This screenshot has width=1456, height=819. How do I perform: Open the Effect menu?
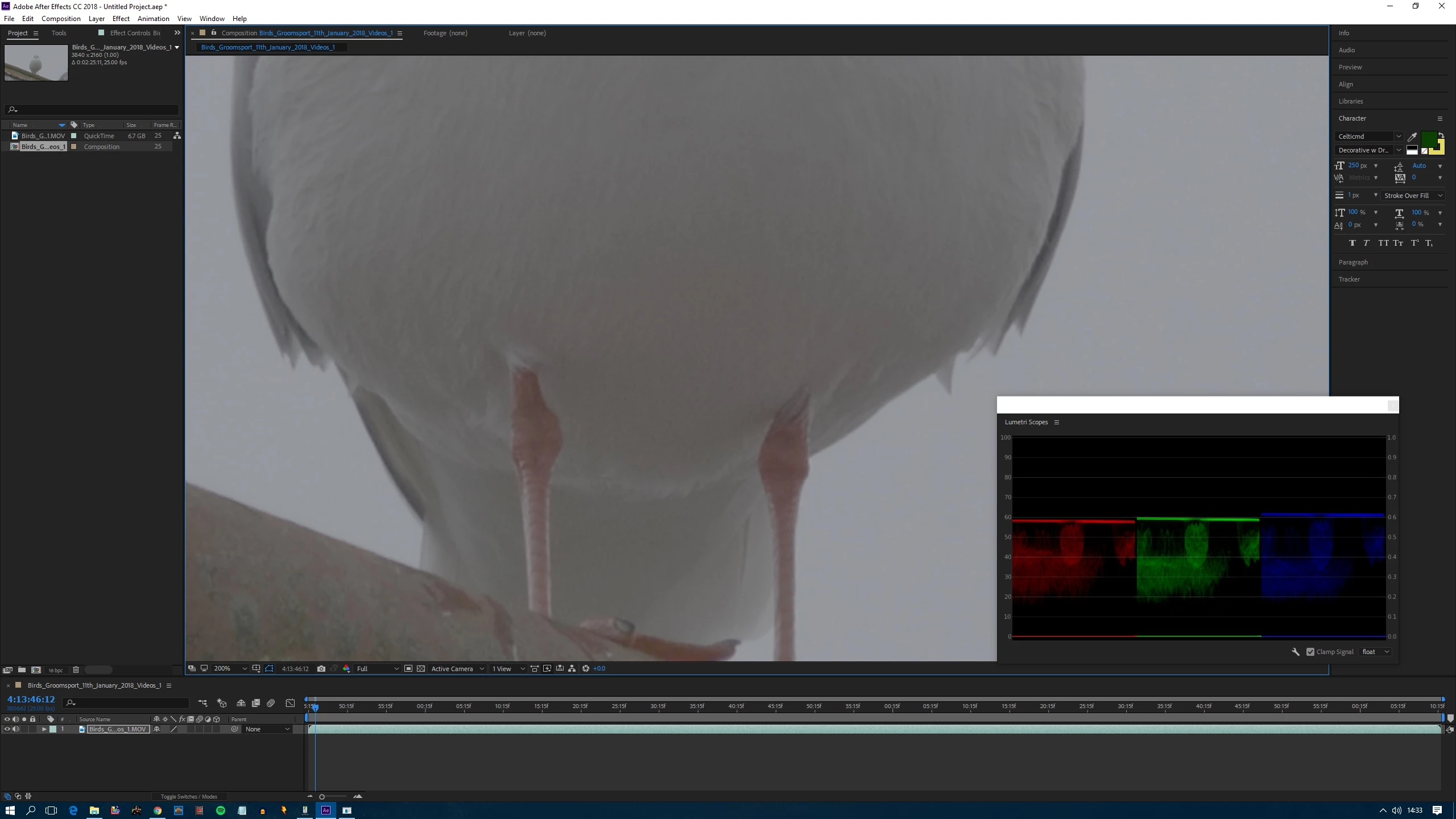pos(121,19)
